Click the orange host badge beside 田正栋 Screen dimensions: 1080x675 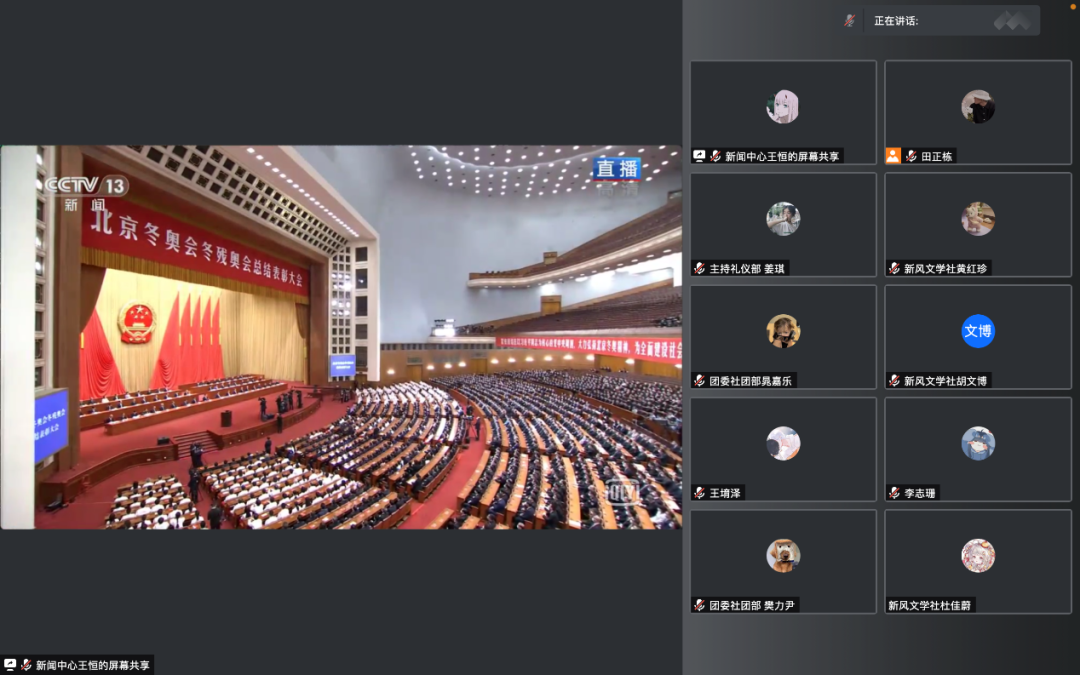tap(893, 156)
